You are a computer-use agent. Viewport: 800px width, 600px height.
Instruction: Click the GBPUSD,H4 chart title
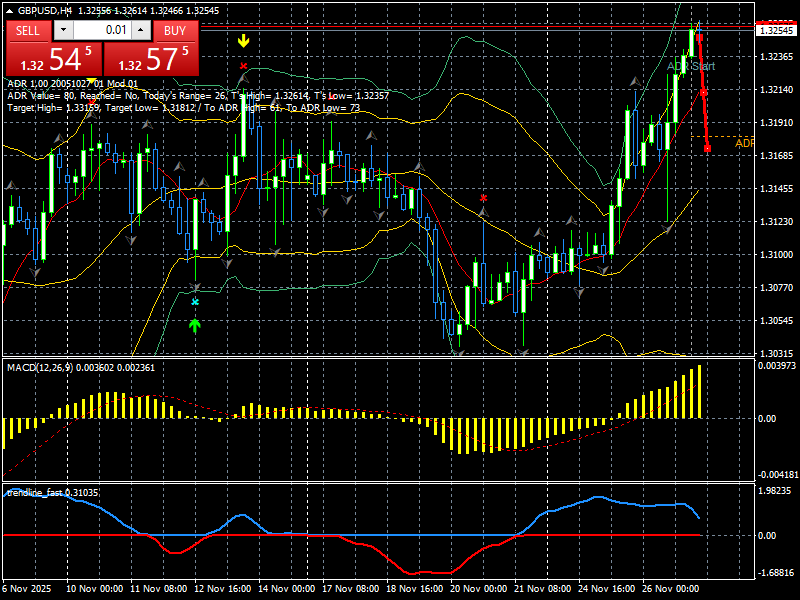[x=47, y=11]
